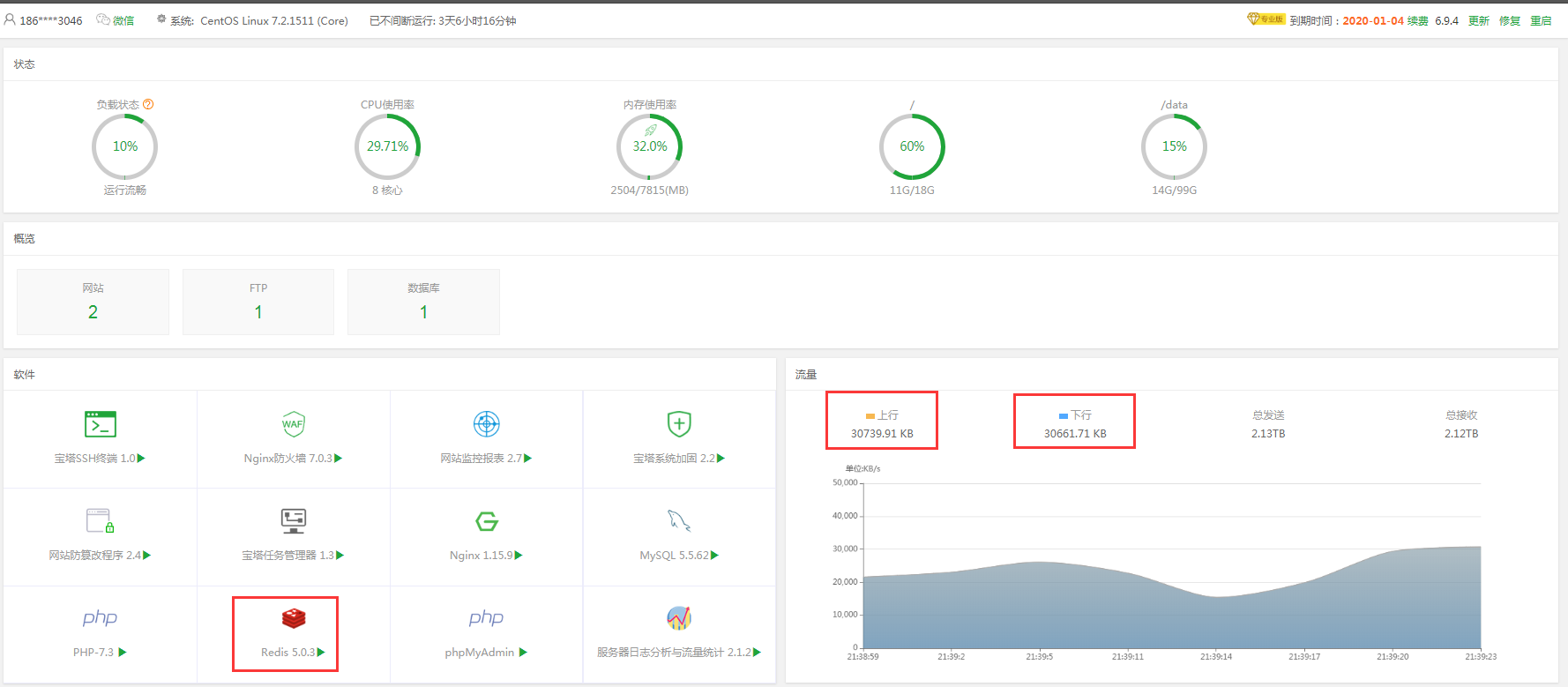Screen dimensions: 1568x687
Task: Click the 服务器日志分析与流量统计 2.1.2 label
Action: pos(674,653)
